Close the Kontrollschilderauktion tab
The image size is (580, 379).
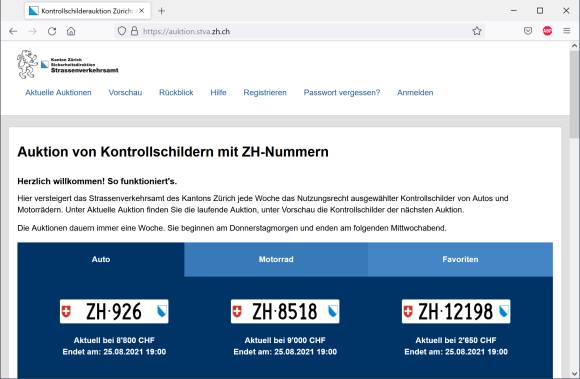pos(142,11)
